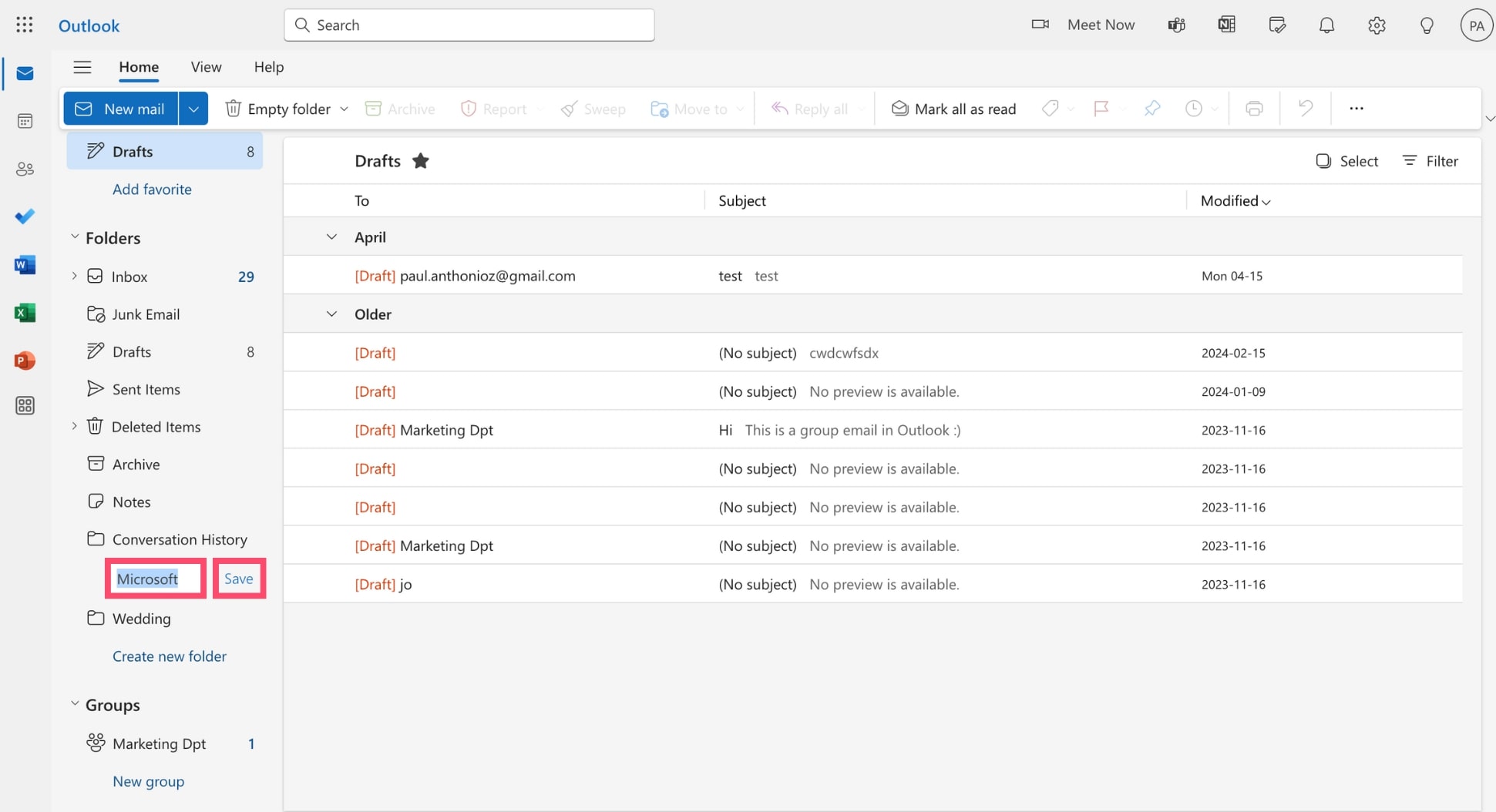This screenshot has height=812, width=1496.
Task: Open the Calendar app in sidebar
Action: click(x=25, y=121)
